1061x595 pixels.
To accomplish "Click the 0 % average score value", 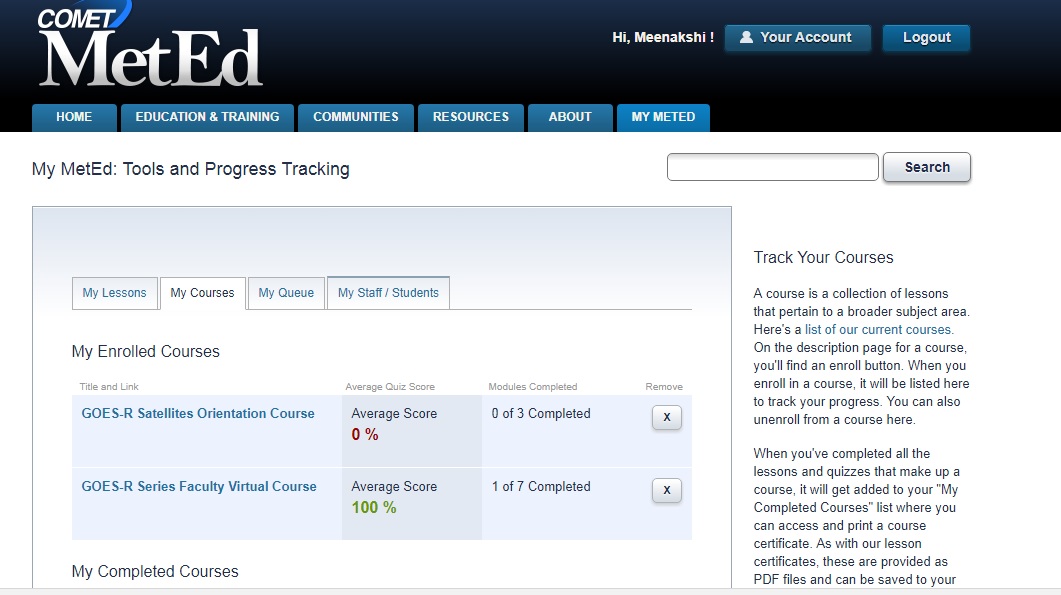I will tap(365, 435).
